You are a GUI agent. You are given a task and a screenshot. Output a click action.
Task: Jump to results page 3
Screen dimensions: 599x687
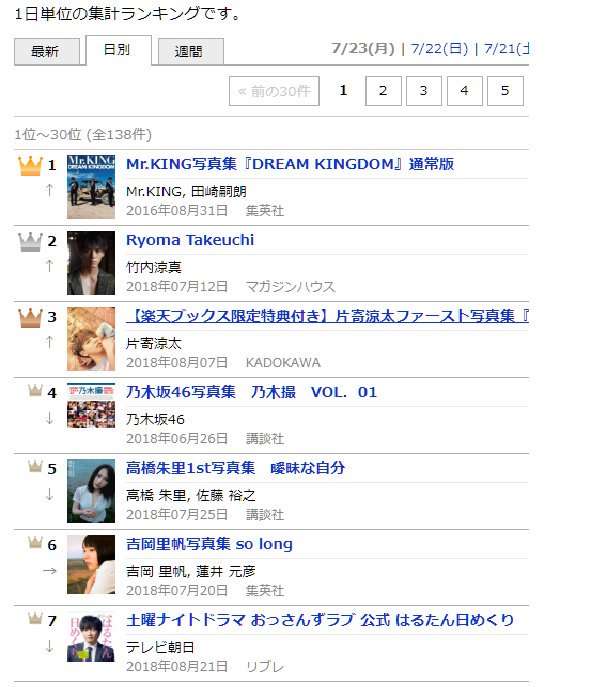click(x=423, y=91)
